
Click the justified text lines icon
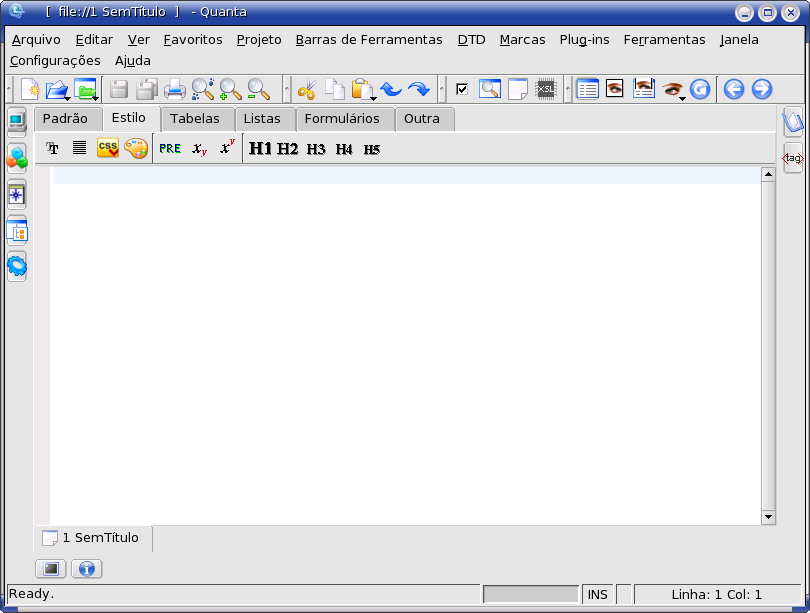[80, 148]
